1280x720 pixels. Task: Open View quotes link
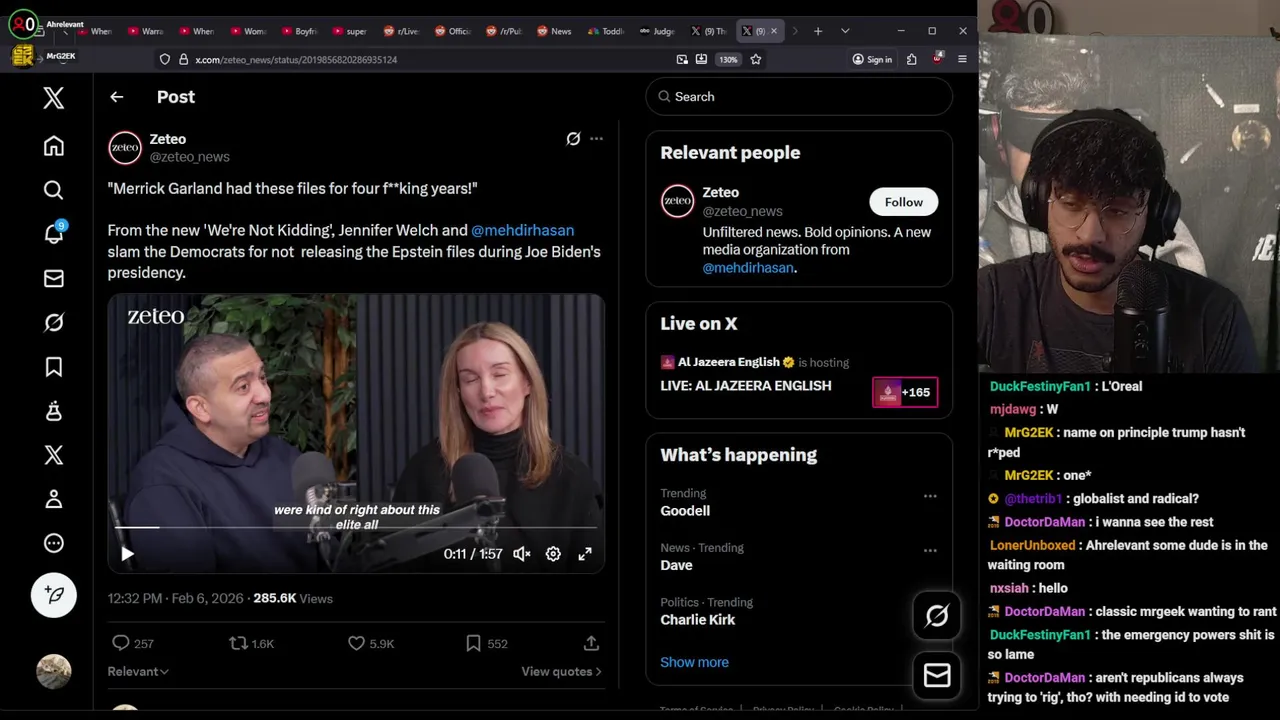(x=561, y=671)
